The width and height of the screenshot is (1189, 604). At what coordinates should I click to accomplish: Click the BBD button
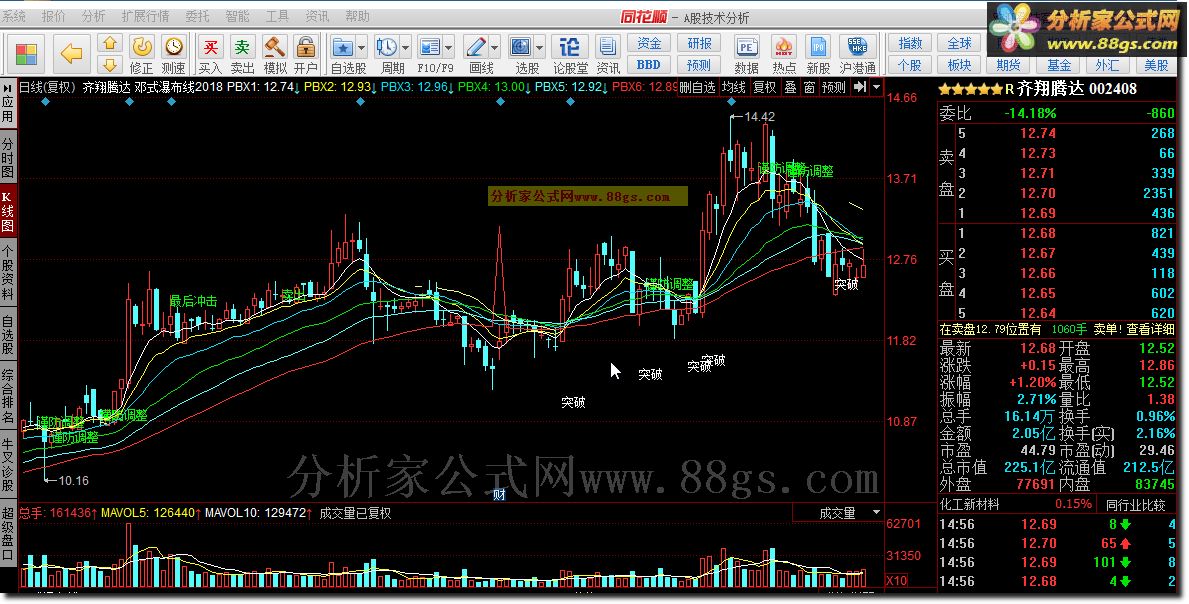(x=649, y=65)
